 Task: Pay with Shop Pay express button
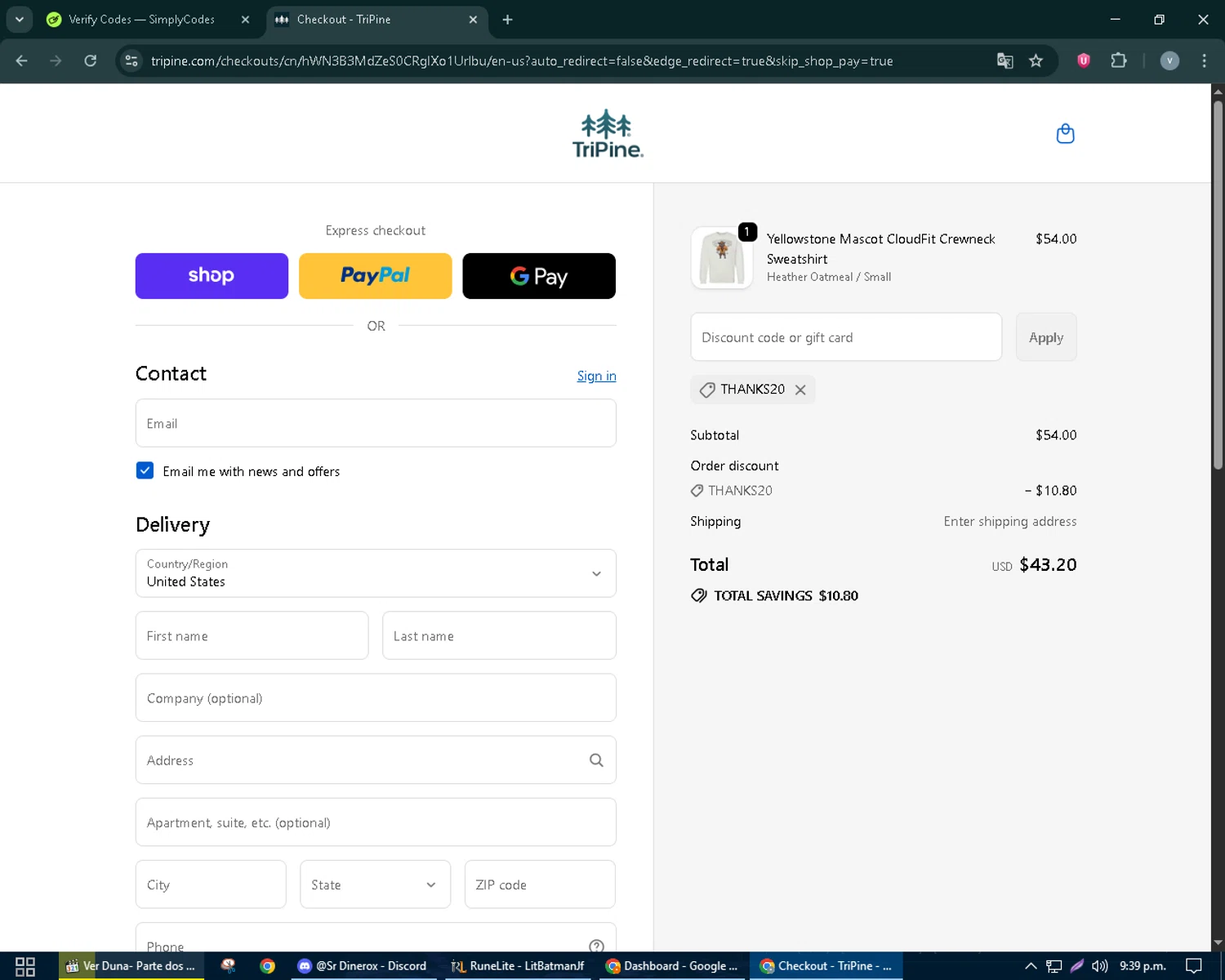tap(212, 276)
